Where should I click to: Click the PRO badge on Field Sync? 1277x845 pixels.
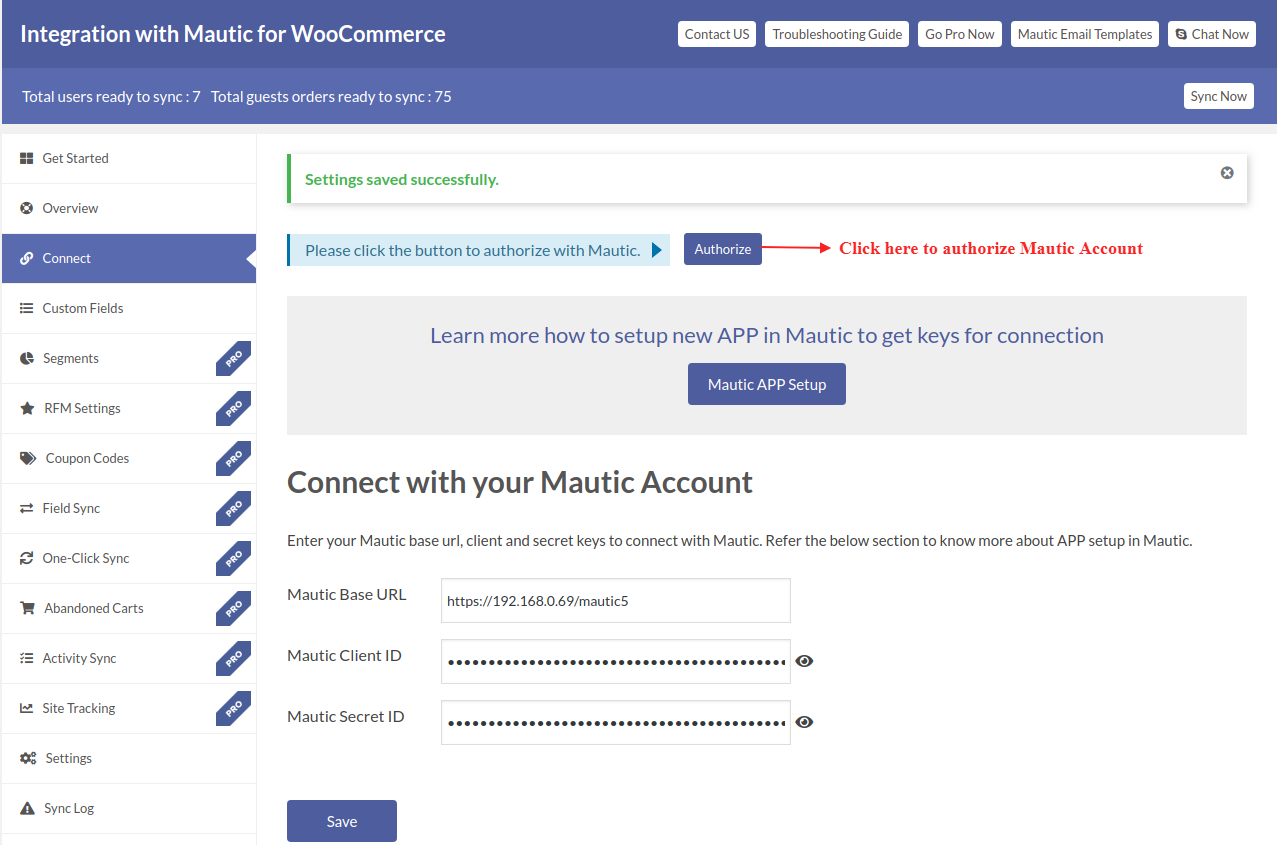234,508
